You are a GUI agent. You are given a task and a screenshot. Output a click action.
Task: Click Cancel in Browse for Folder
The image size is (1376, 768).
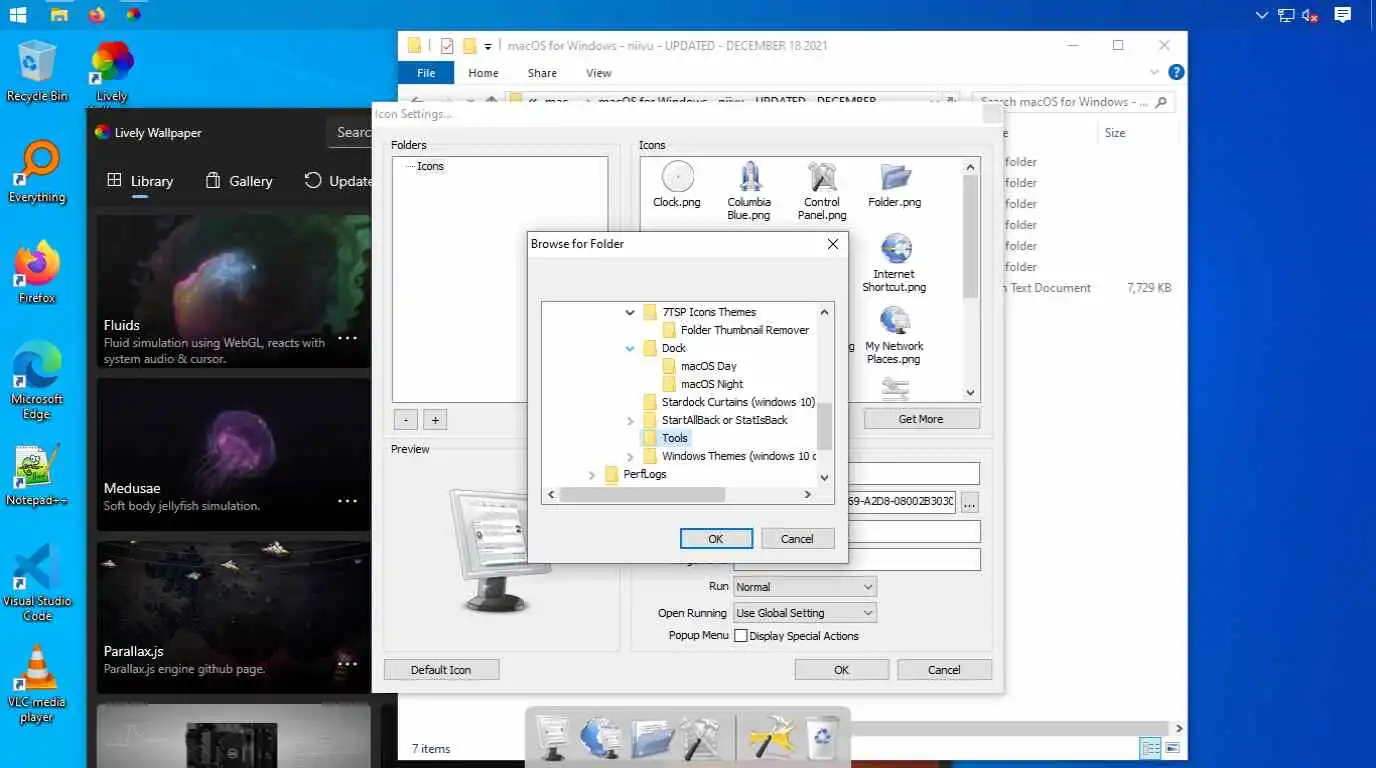coord(797,539)
